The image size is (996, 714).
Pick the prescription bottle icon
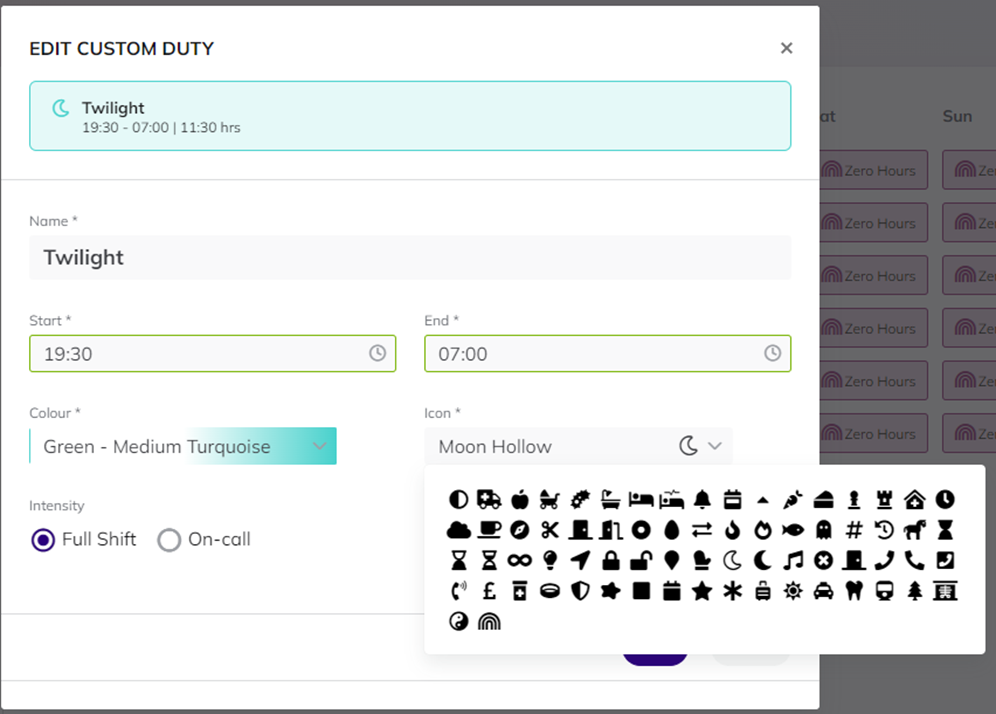click(520, 591)
